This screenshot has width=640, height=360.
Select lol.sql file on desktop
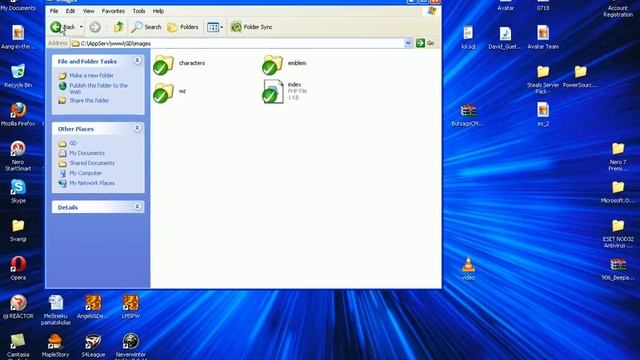pos(468,38)
